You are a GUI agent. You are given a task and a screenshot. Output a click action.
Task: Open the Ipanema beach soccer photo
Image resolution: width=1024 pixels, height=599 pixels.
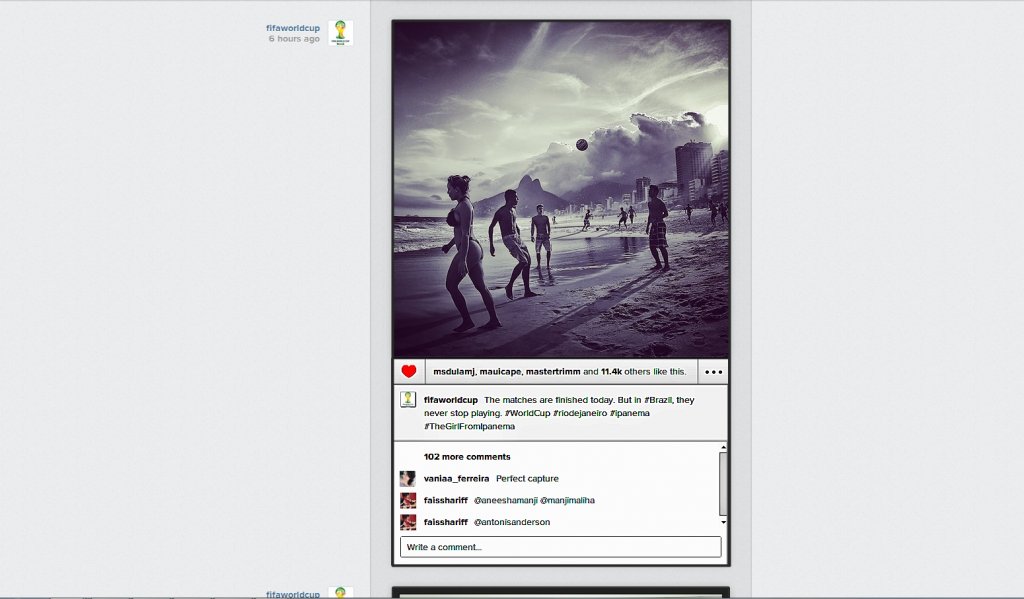[561, 189]
